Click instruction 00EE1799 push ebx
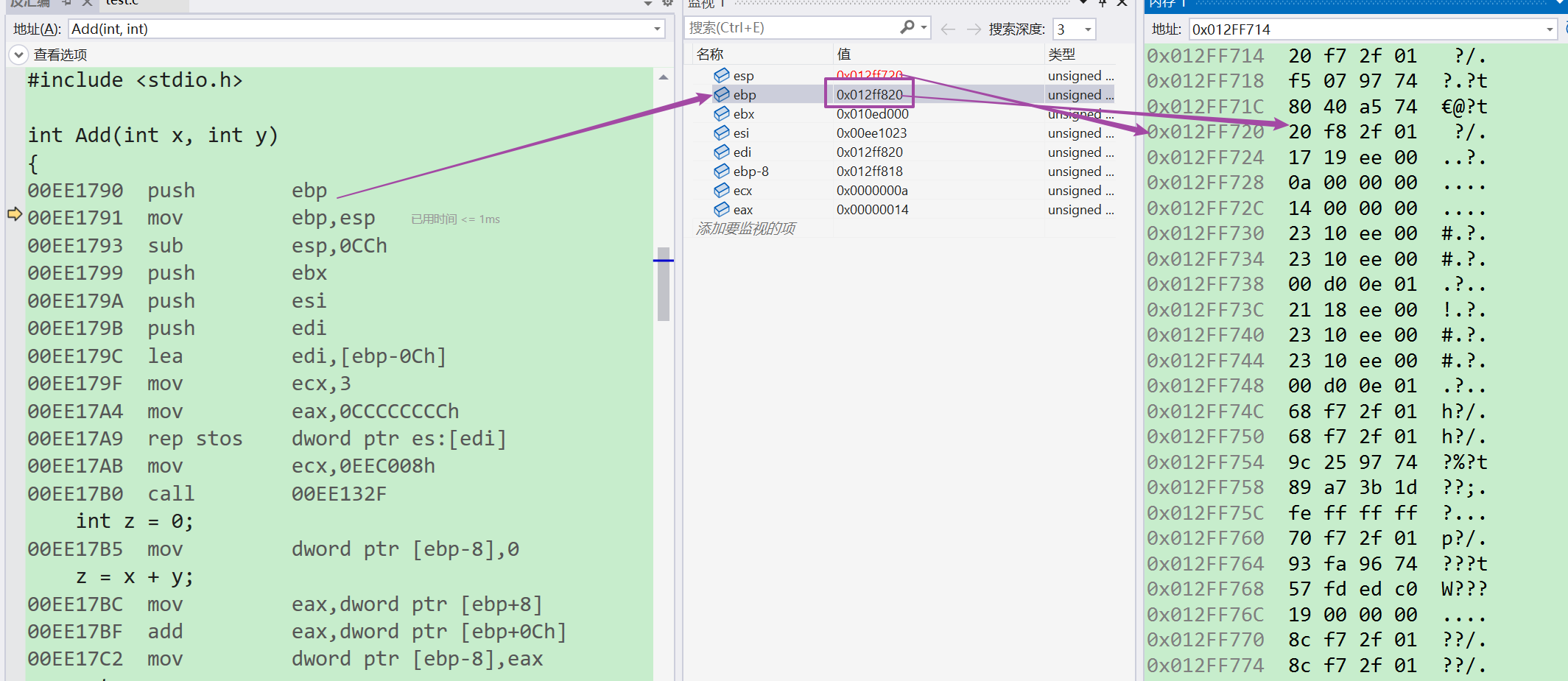 click(x=177, y=272)
